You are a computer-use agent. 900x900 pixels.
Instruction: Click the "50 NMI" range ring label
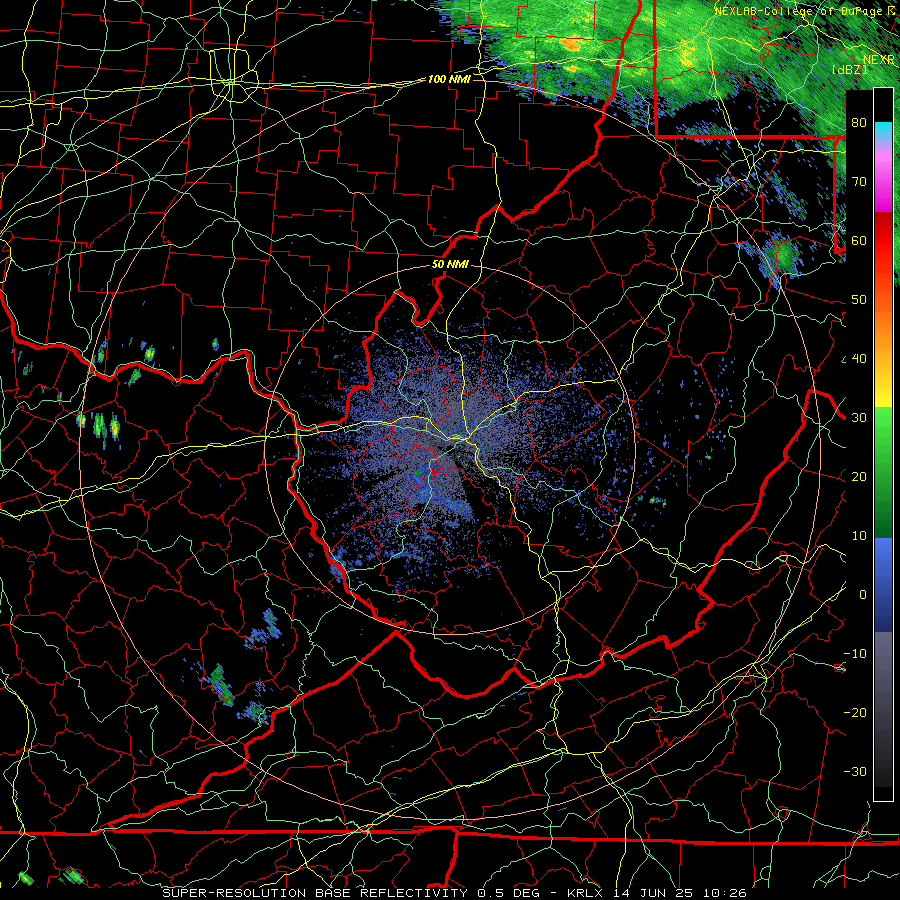tap(450, 265)
